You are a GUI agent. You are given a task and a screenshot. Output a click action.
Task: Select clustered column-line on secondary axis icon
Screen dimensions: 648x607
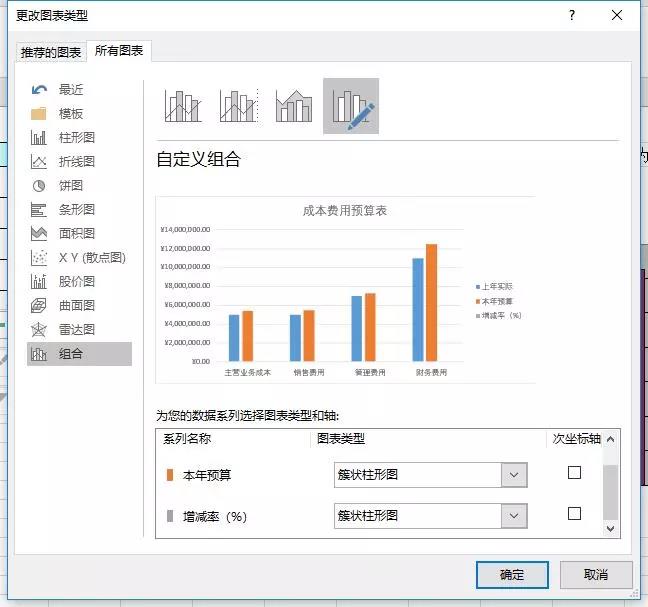(239, 106)
